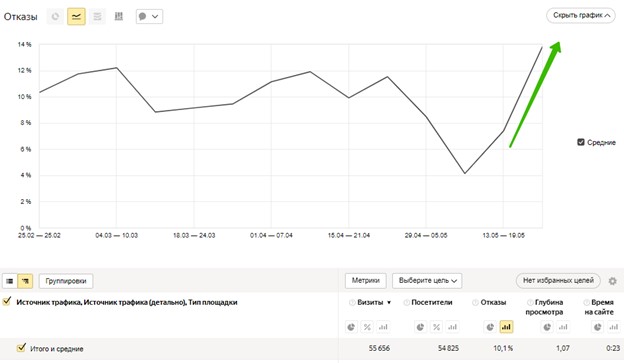Switch to pie chart view icon
Viewport: 624px width, 363px height.
[55, 16]
